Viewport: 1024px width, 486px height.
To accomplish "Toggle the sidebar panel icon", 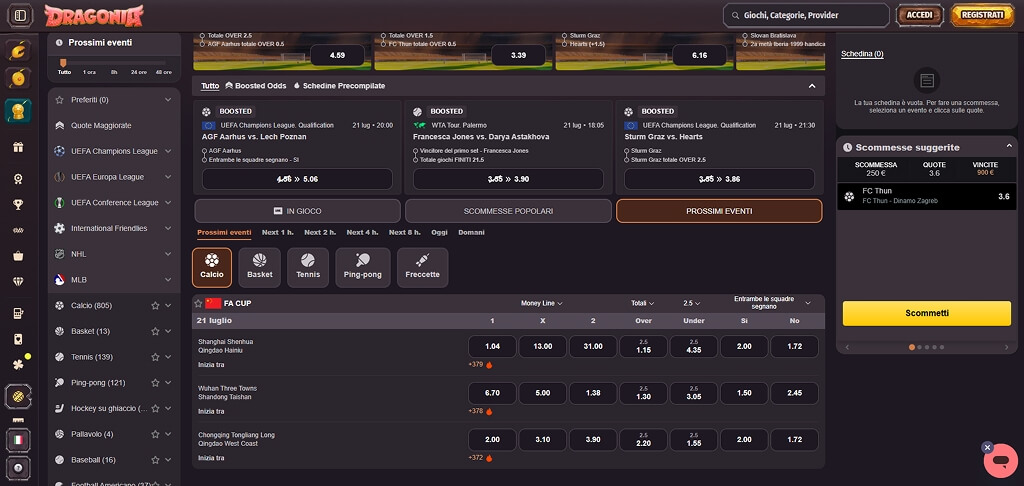I will click(x=20, y=16).
